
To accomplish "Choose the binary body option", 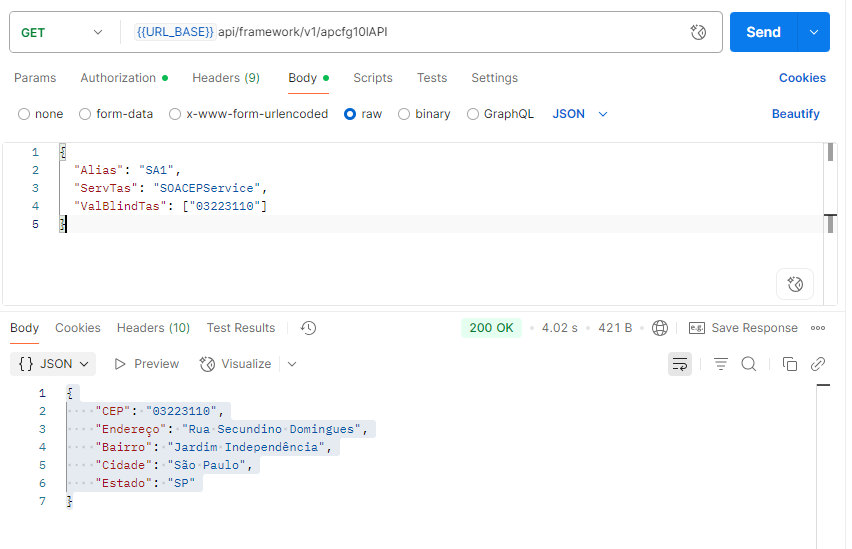I will tap(405, 114).
